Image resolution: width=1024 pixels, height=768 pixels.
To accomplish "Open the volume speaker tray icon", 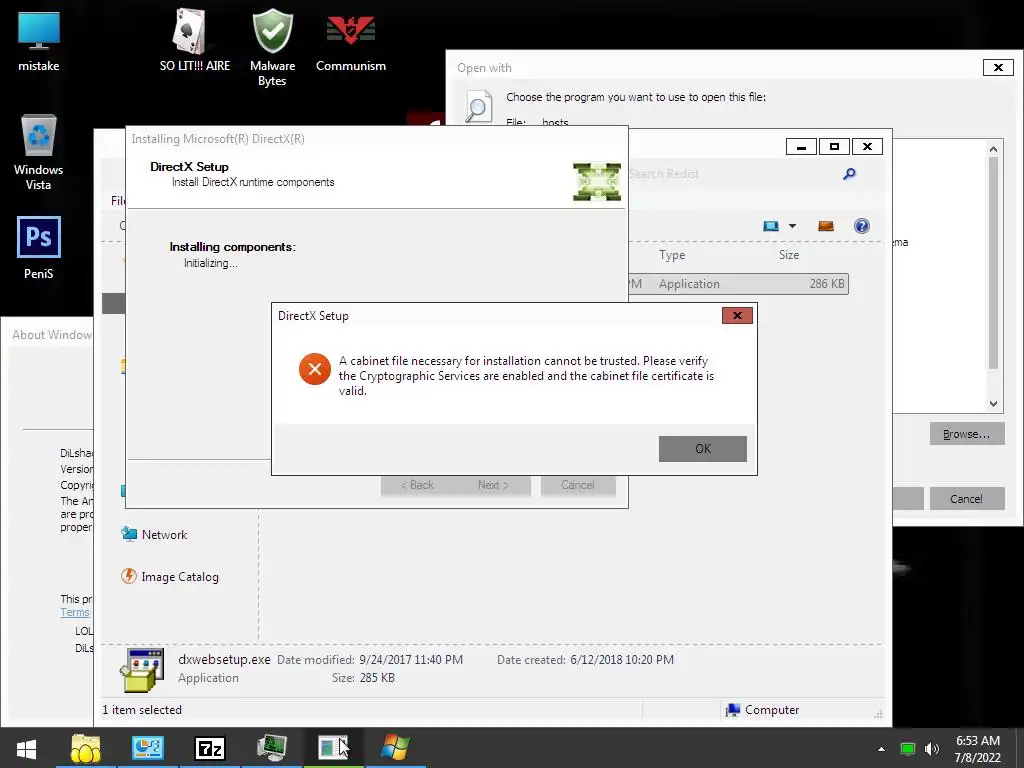I will pos(932,749).
